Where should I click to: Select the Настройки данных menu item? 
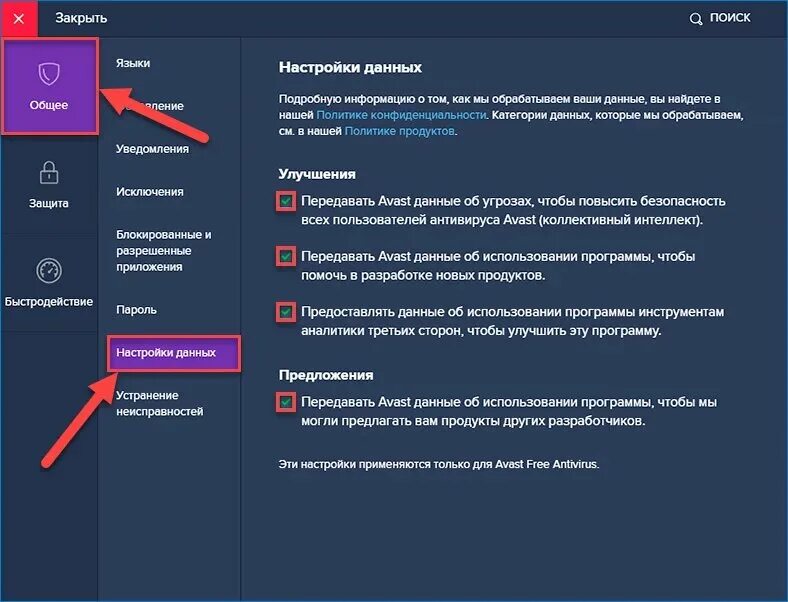click(x=173, y=353)
